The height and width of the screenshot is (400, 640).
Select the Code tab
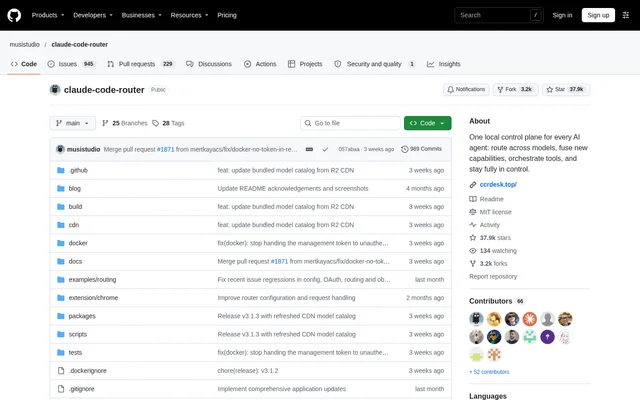point(24,64)
